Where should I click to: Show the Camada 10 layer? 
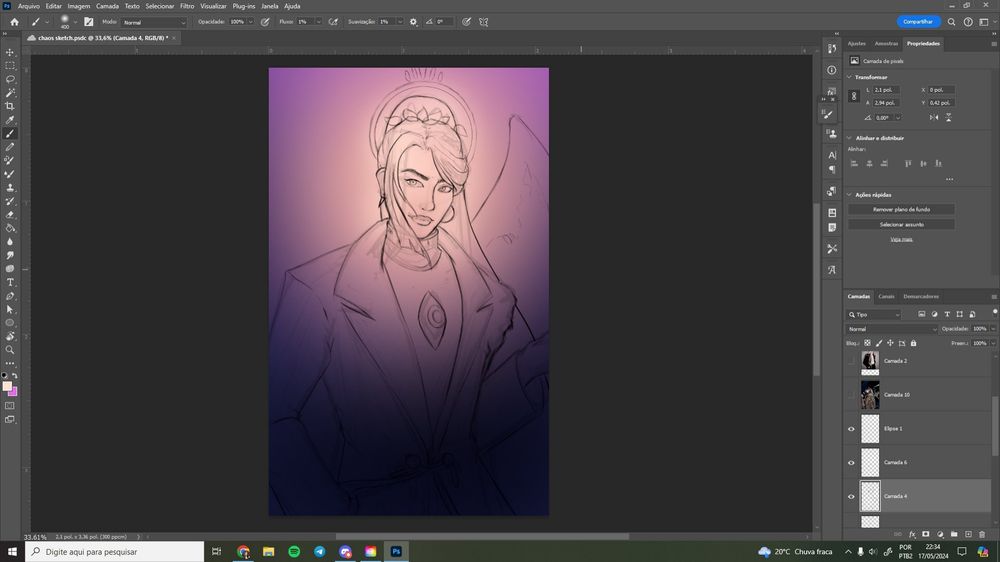point(851,395)
